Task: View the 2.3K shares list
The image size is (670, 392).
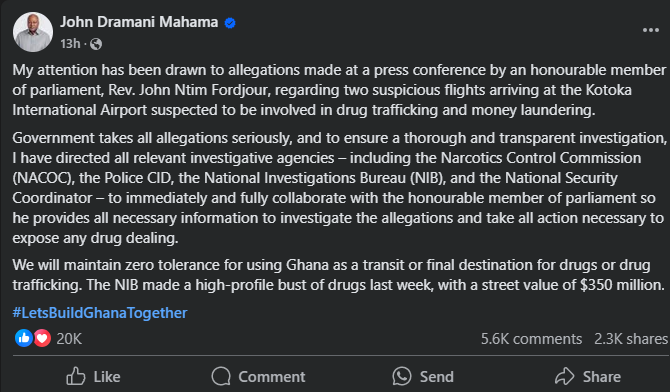Action: tap(631, 339)
